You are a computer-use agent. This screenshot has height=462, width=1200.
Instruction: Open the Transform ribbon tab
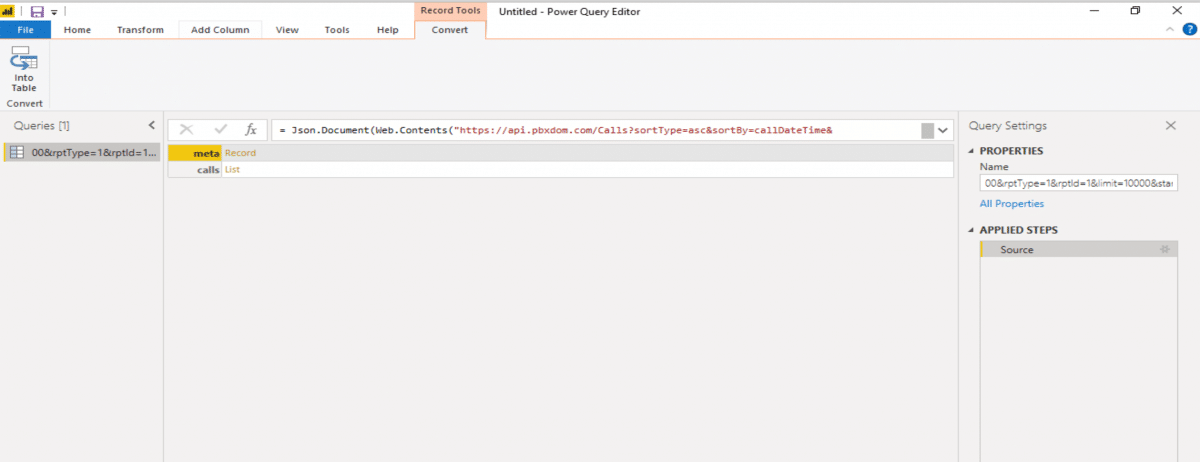(x=140, y=30)
